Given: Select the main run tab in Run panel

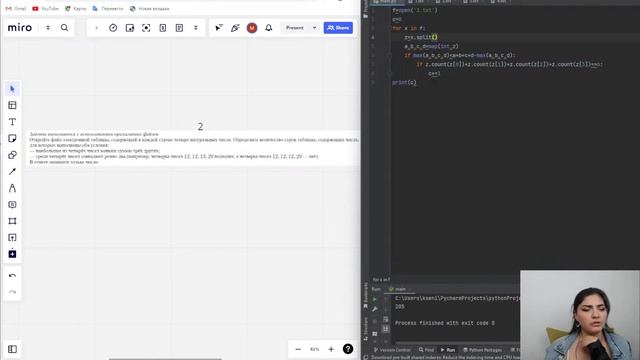Looking at the screenshot, I should point(398,289).
